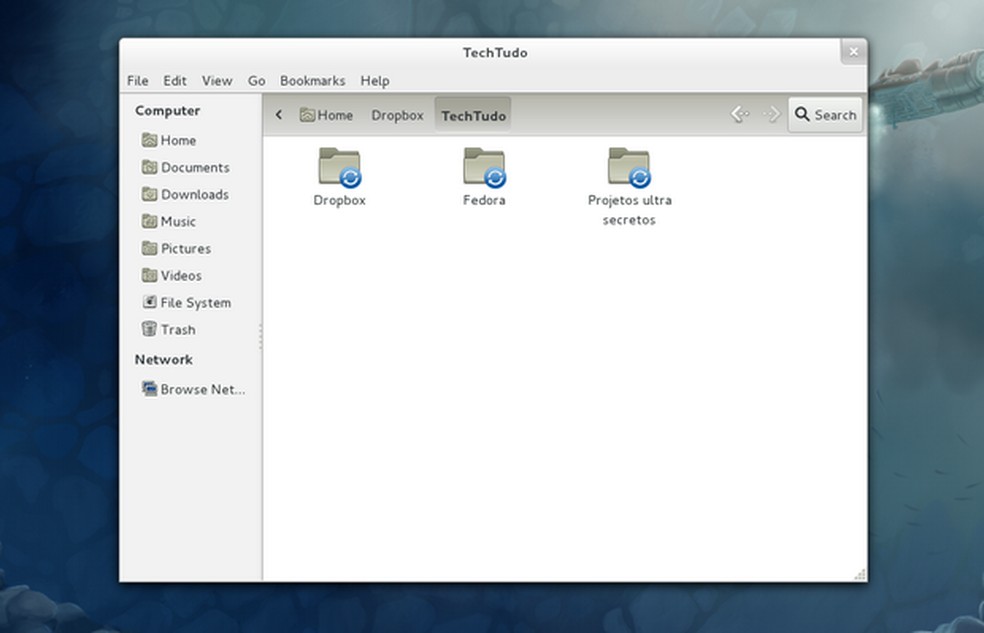This screenshot has width=984, height=633.
Task: Click the Trash icon in sidebar
Action: [149, 329]
